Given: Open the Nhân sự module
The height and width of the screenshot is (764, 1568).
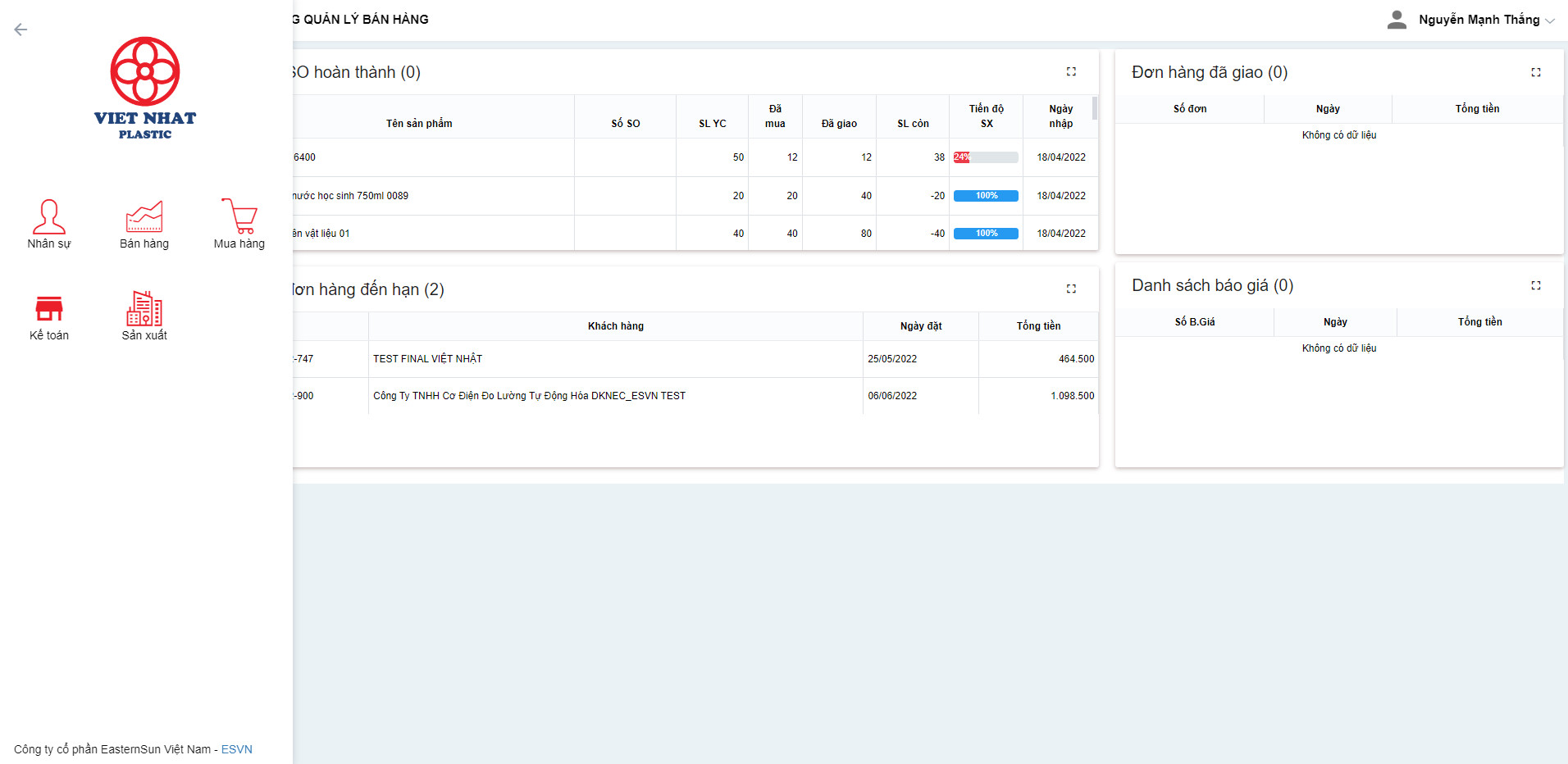Looking at the screenshot, I should tap(49, 224).
